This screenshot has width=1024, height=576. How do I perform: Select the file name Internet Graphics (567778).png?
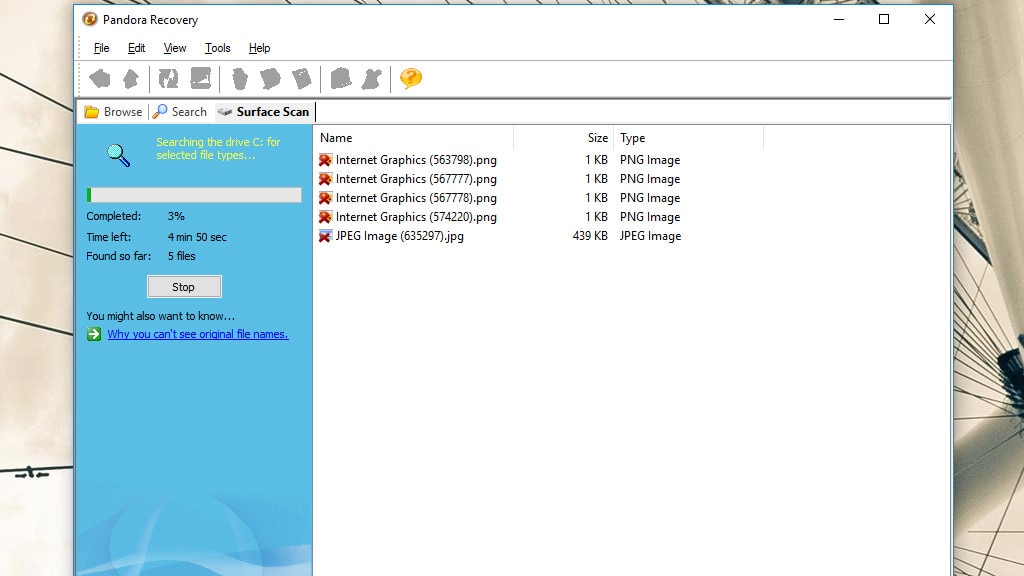pyautogui.click(x=416, y=198)
